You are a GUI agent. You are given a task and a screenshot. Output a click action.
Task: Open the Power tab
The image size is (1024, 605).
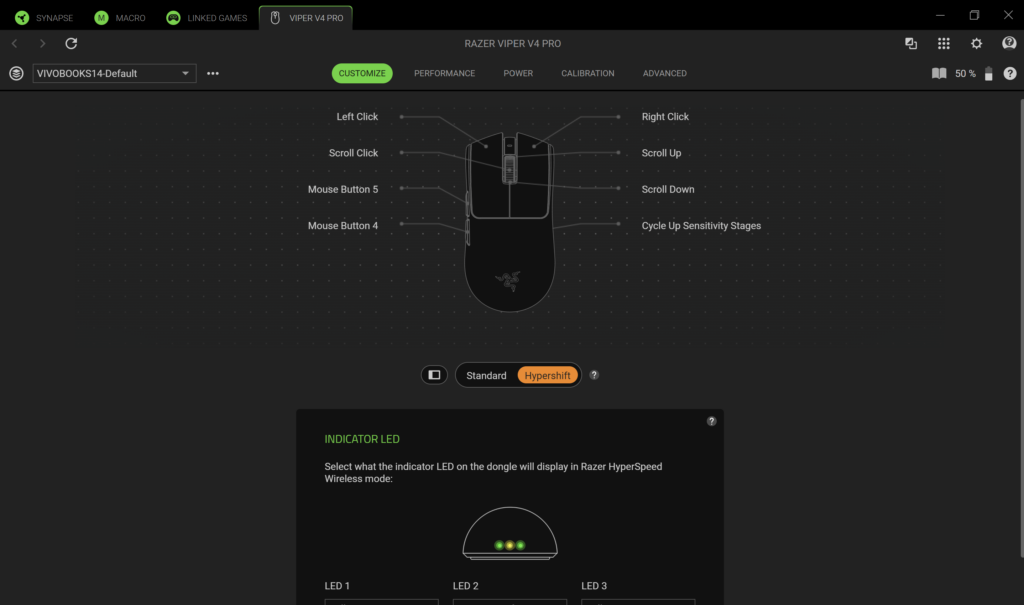[x=518, y=73]
